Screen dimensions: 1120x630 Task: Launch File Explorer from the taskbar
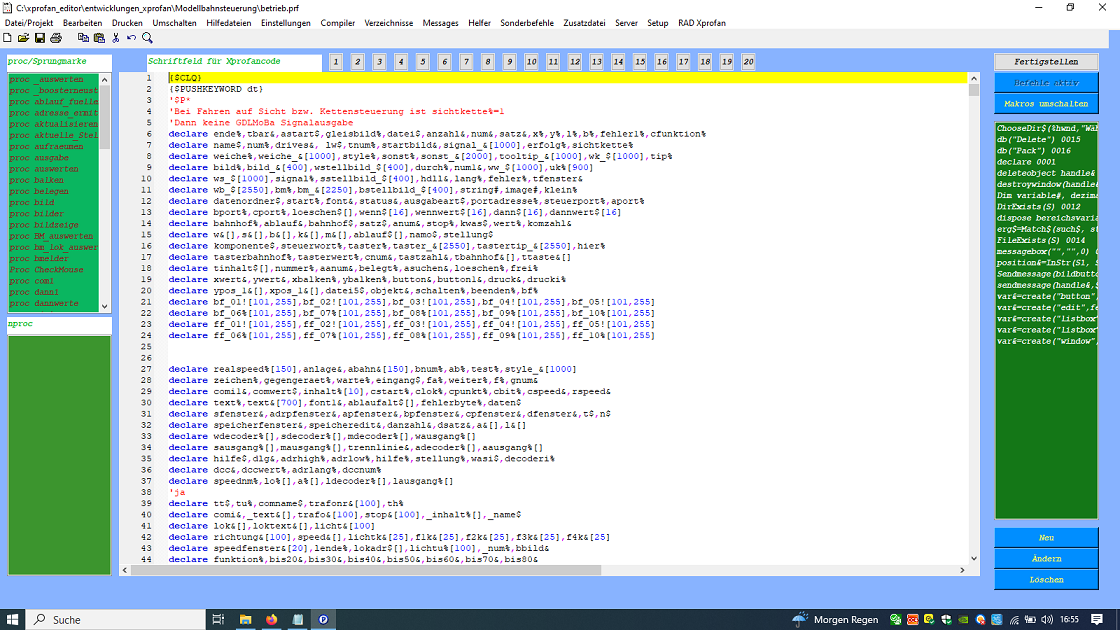point(245,619)
